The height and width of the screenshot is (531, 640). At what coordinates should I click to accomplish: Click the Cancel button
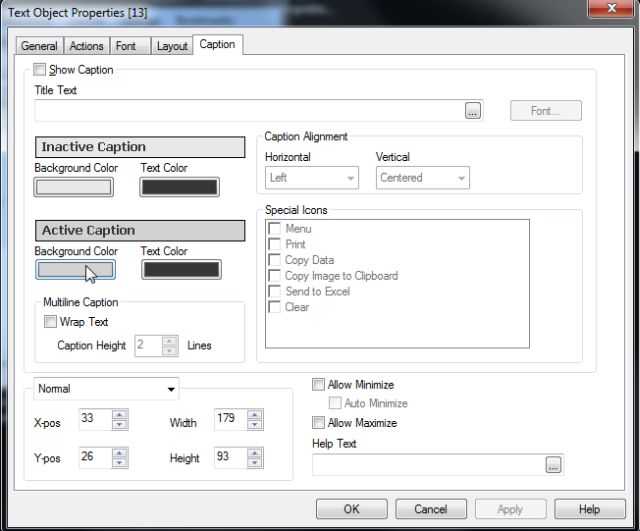point(431,509)
